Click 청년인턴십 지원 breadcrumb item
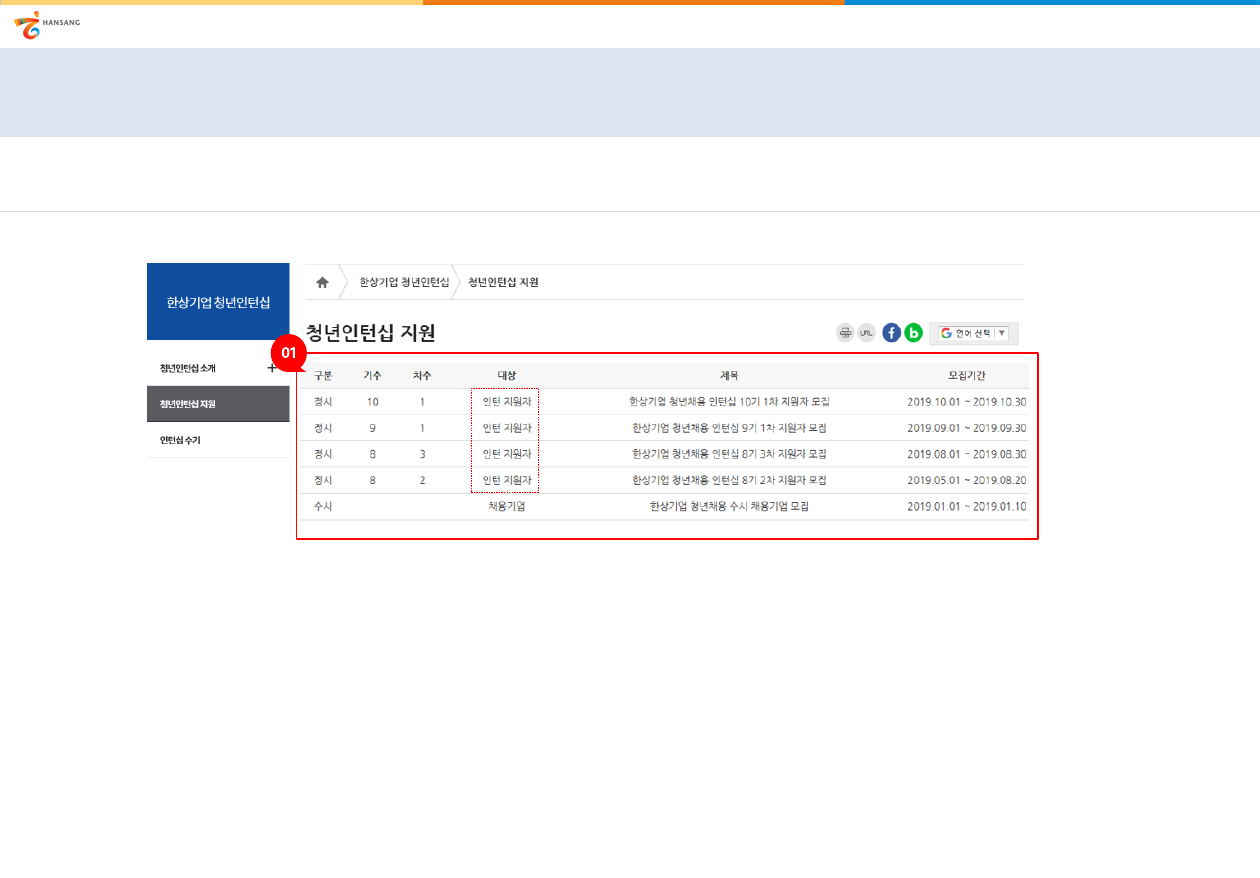Image resolution: width=1260 pixels, height=878 pixels. 503,283
